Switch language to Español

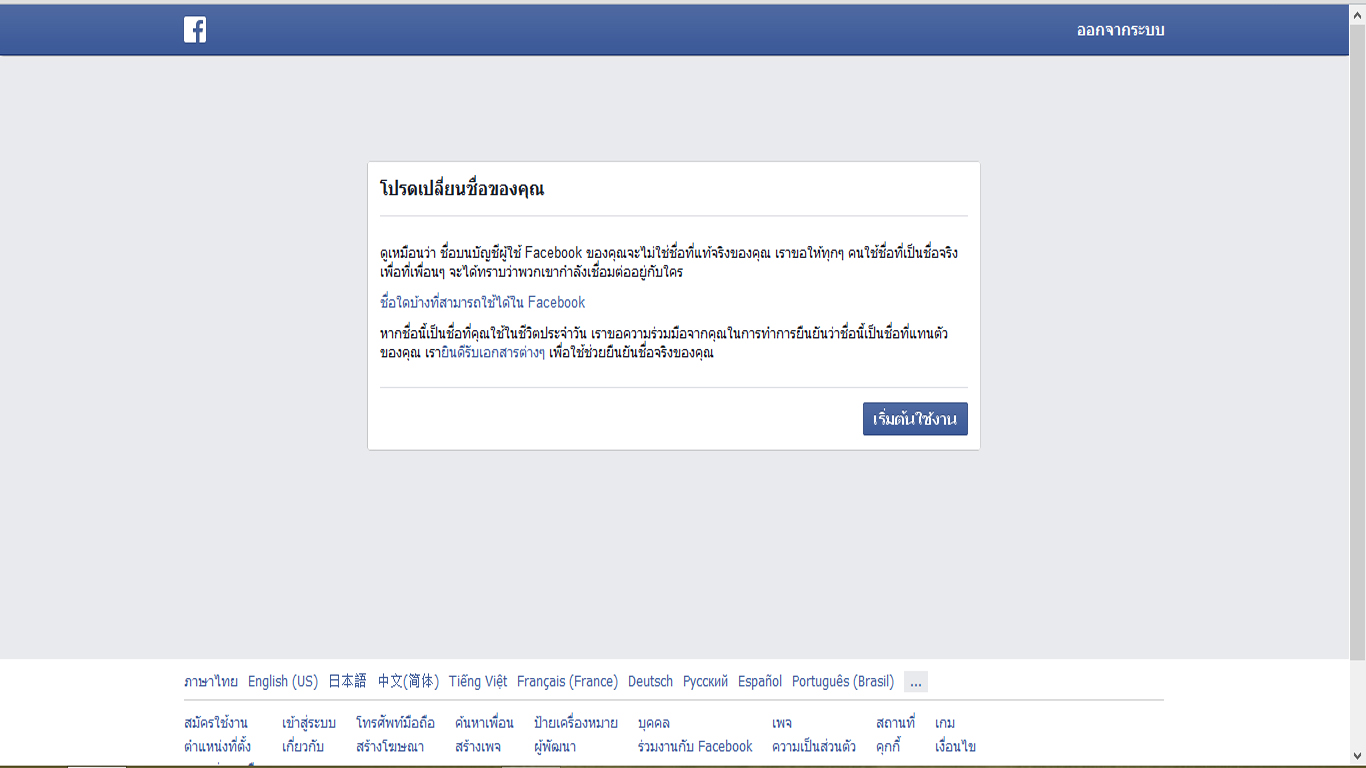pyautogui.click(x=760, y=681)
